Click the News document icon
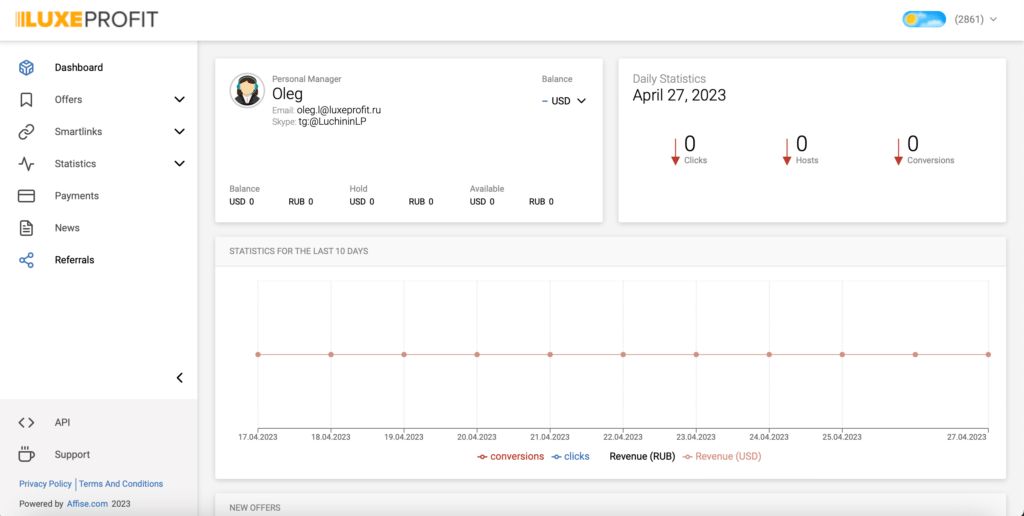Image resolution: width=1024 pixels, height=516 pixels. [x=27, y=228]
